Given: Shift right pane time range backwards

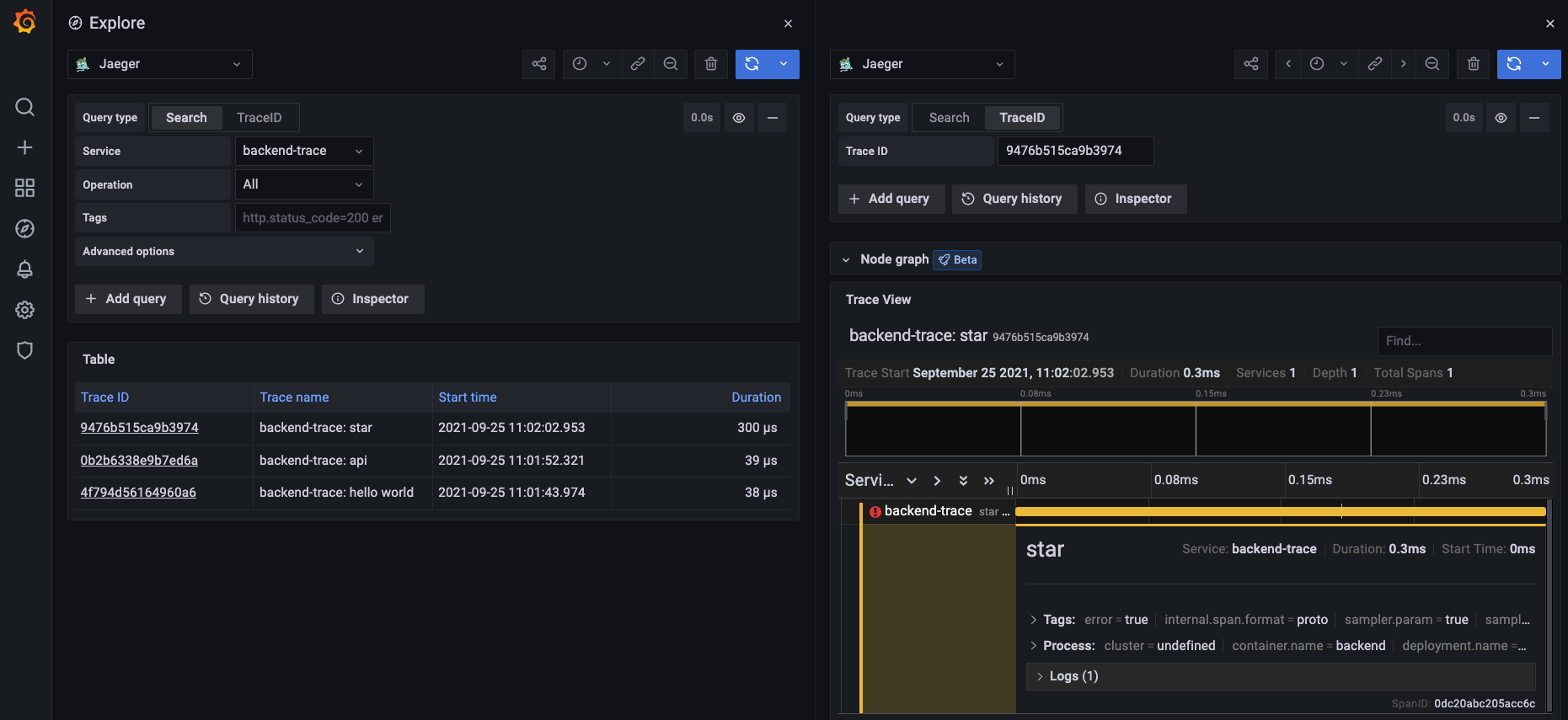Looking at the screenshot, I should 1287,64.
